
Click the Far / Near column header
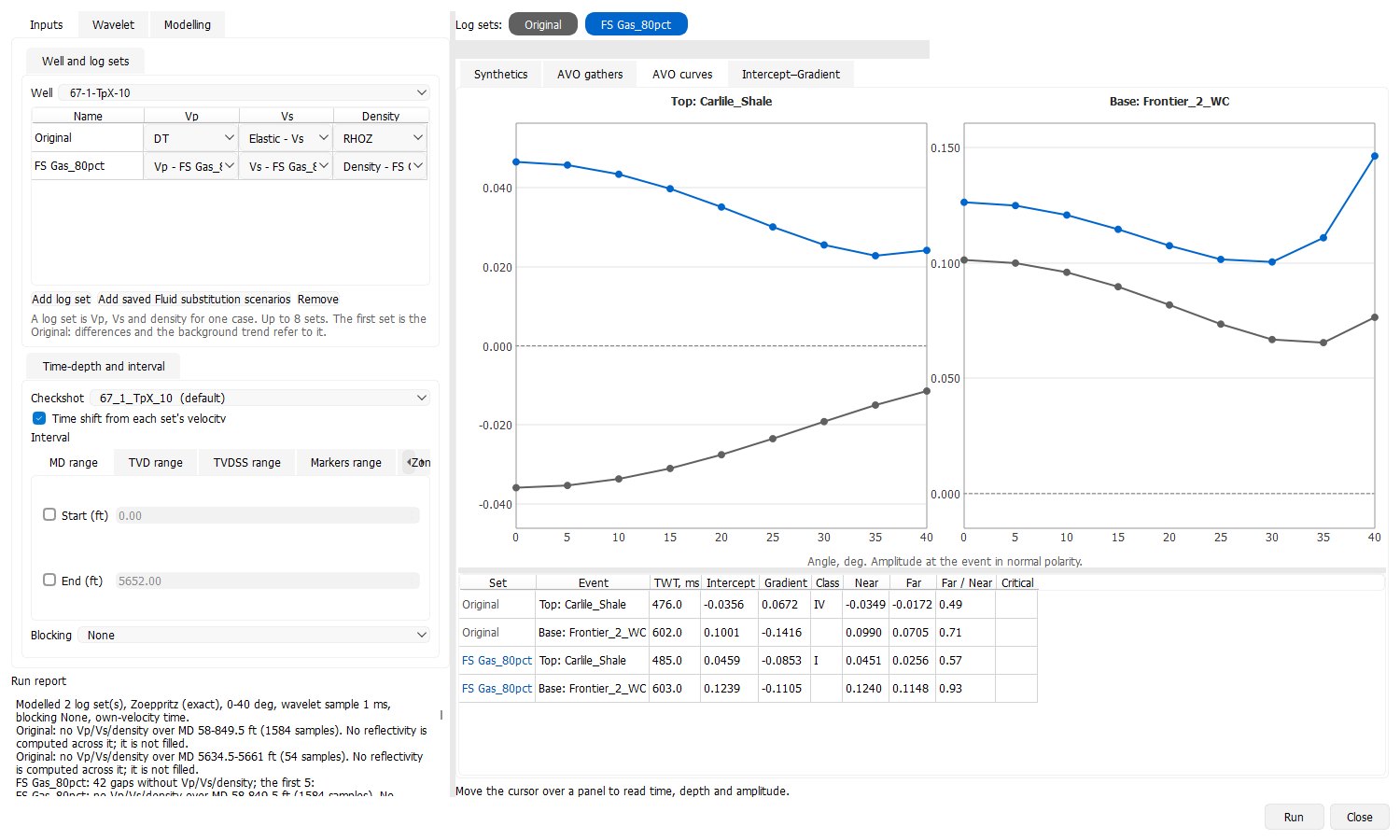[x=966, y=582]
